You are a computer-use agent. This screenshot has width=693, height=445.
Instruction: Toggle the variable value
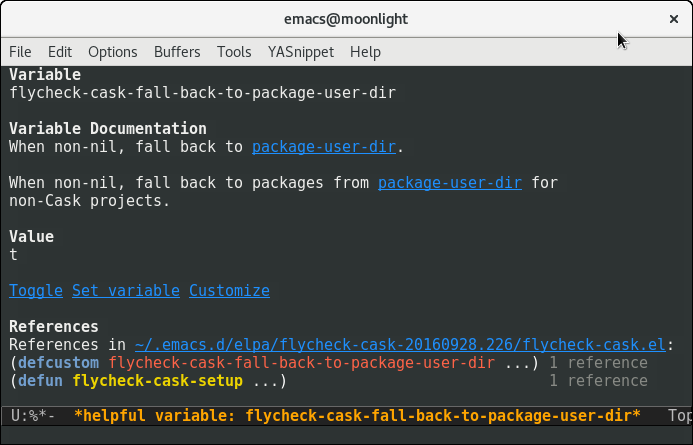35,291
